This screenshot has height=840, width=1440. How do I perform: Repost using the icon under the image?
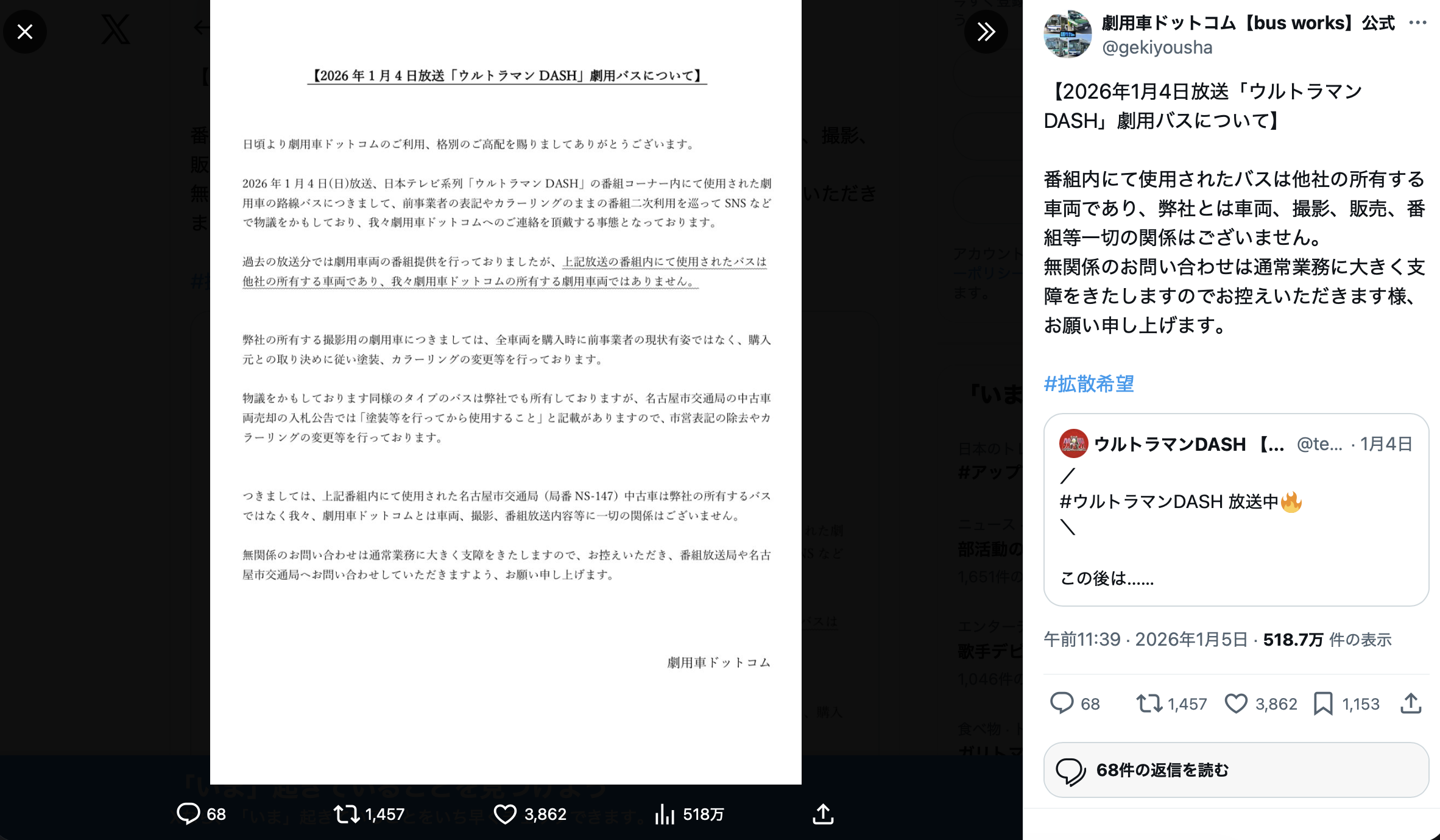tap(347, 814)
